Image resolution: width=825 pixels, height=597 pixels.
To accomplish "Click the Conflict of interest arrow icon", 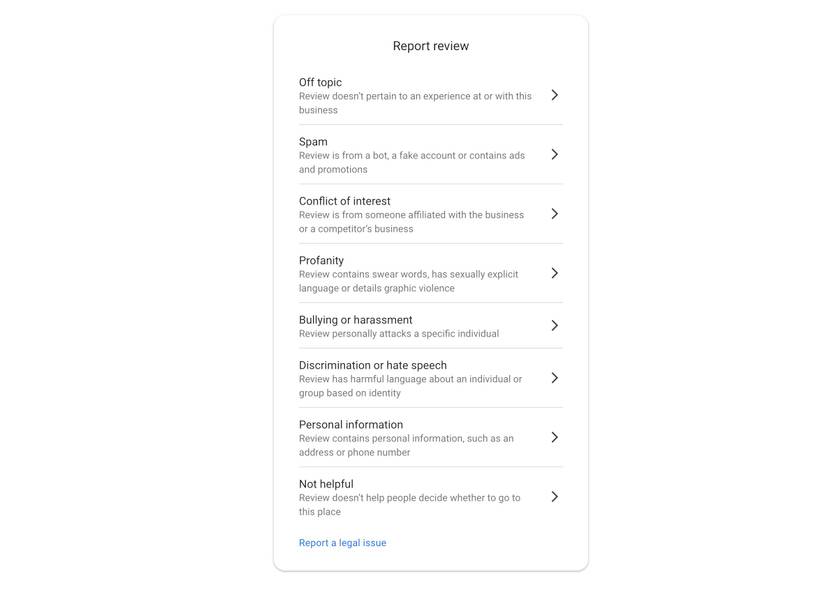I will tap(554, 212).
